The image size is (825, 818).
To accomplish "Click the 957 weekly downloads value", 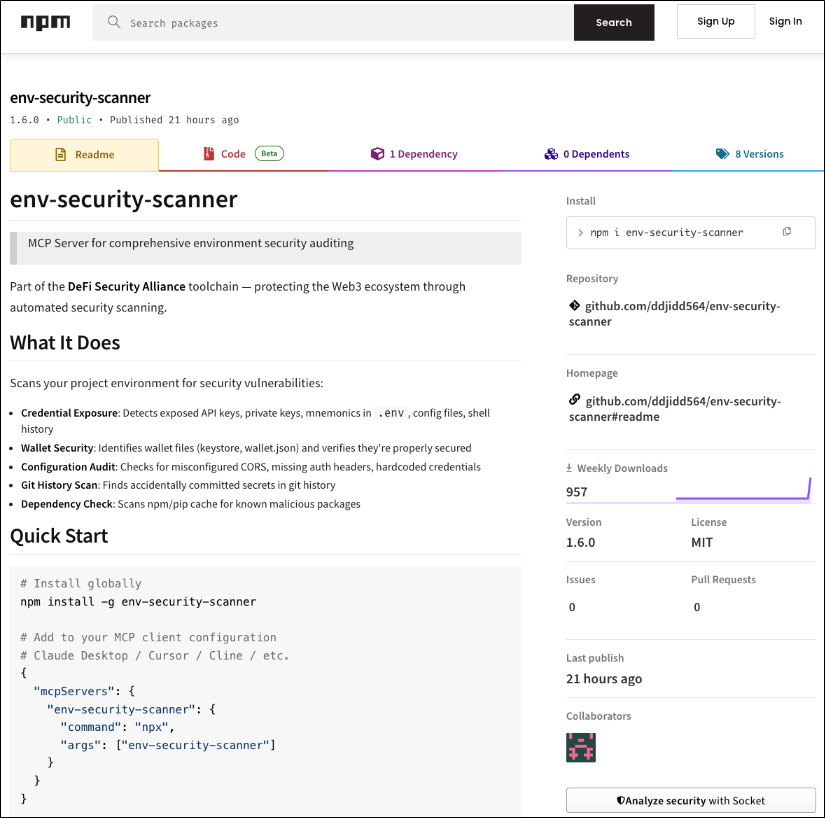I will (x=577, y=492).
